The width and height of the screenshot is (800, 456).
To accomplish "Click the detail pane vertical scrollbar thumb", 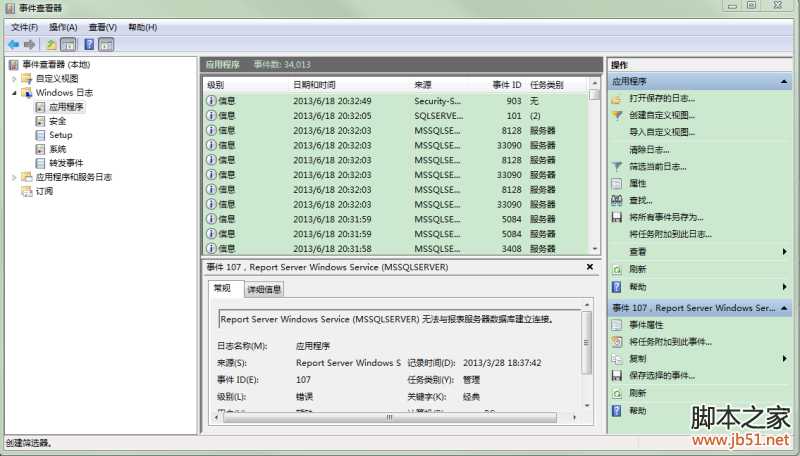I will click(x=586, y=343).
